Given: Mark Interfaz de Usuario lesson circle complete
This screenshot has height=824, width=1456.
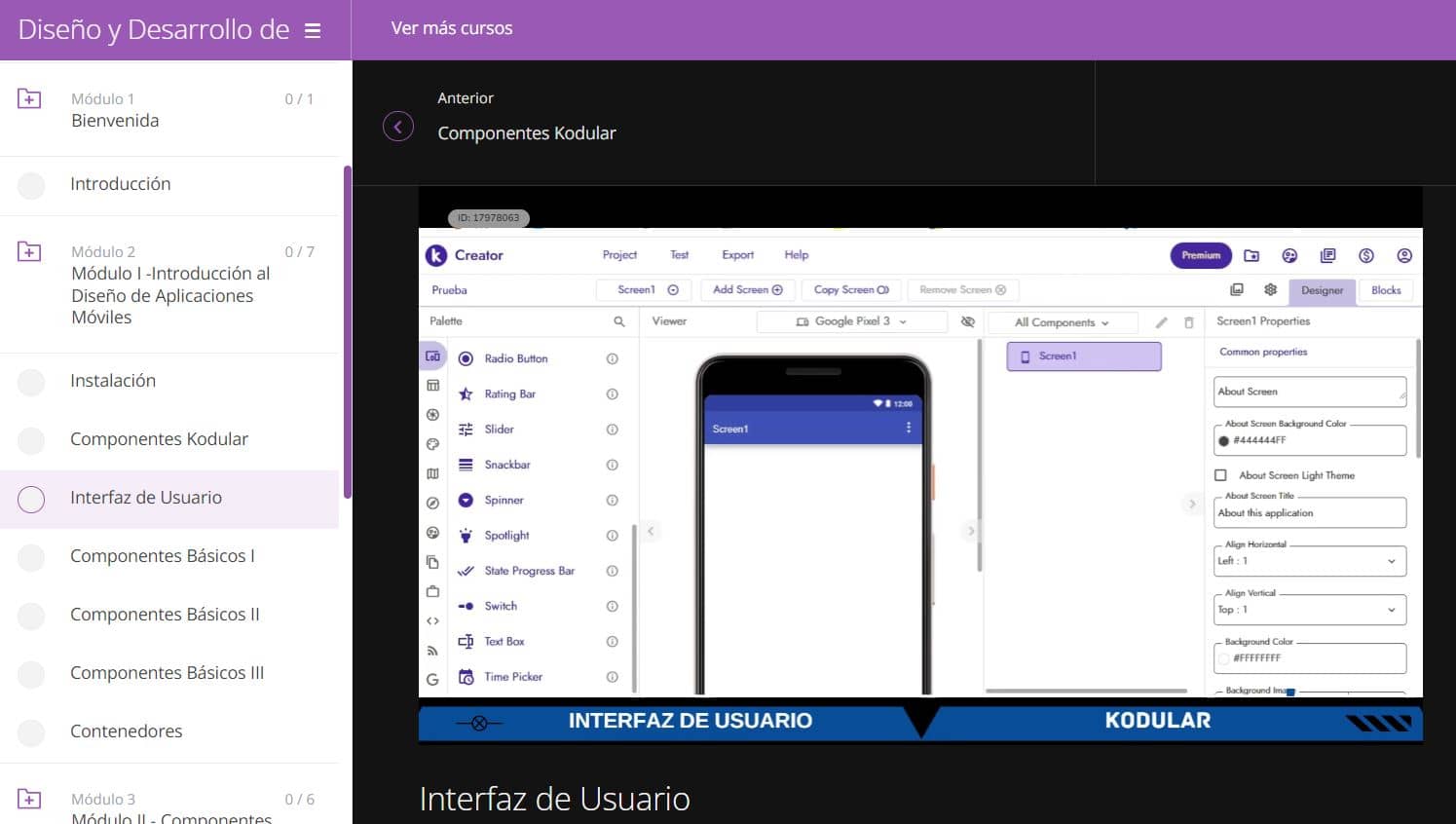Looking at the screenshot, I should pyautogui.click(x=31, y=499).
